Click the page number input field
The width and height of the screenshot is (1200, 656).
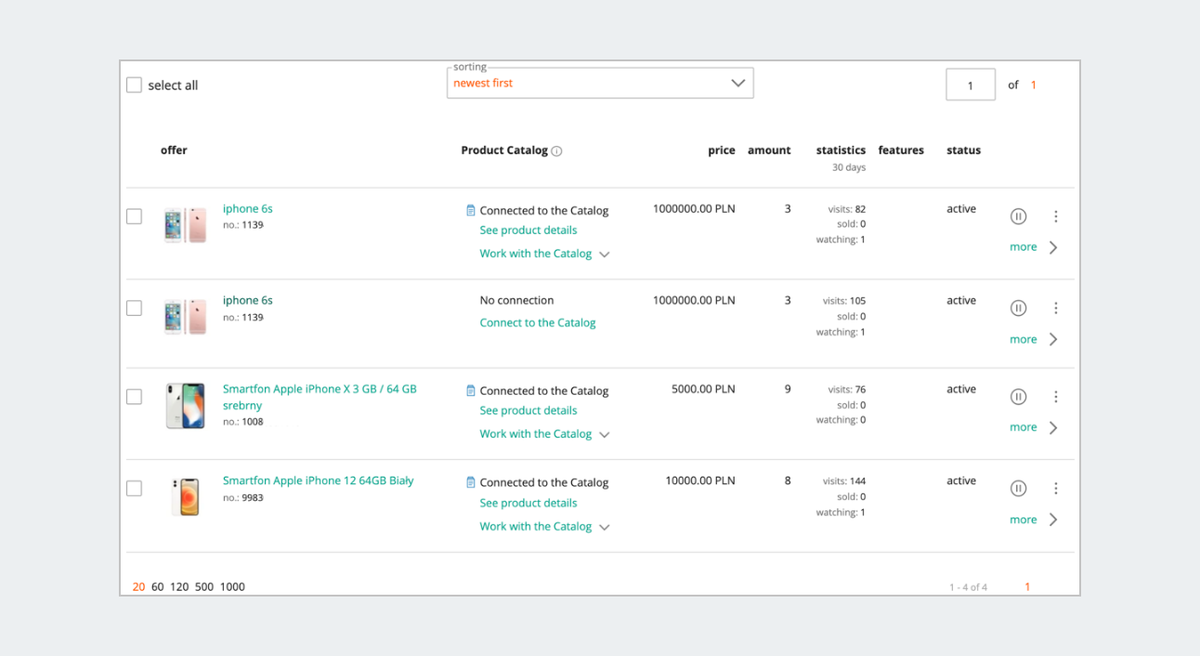point(970,85)
